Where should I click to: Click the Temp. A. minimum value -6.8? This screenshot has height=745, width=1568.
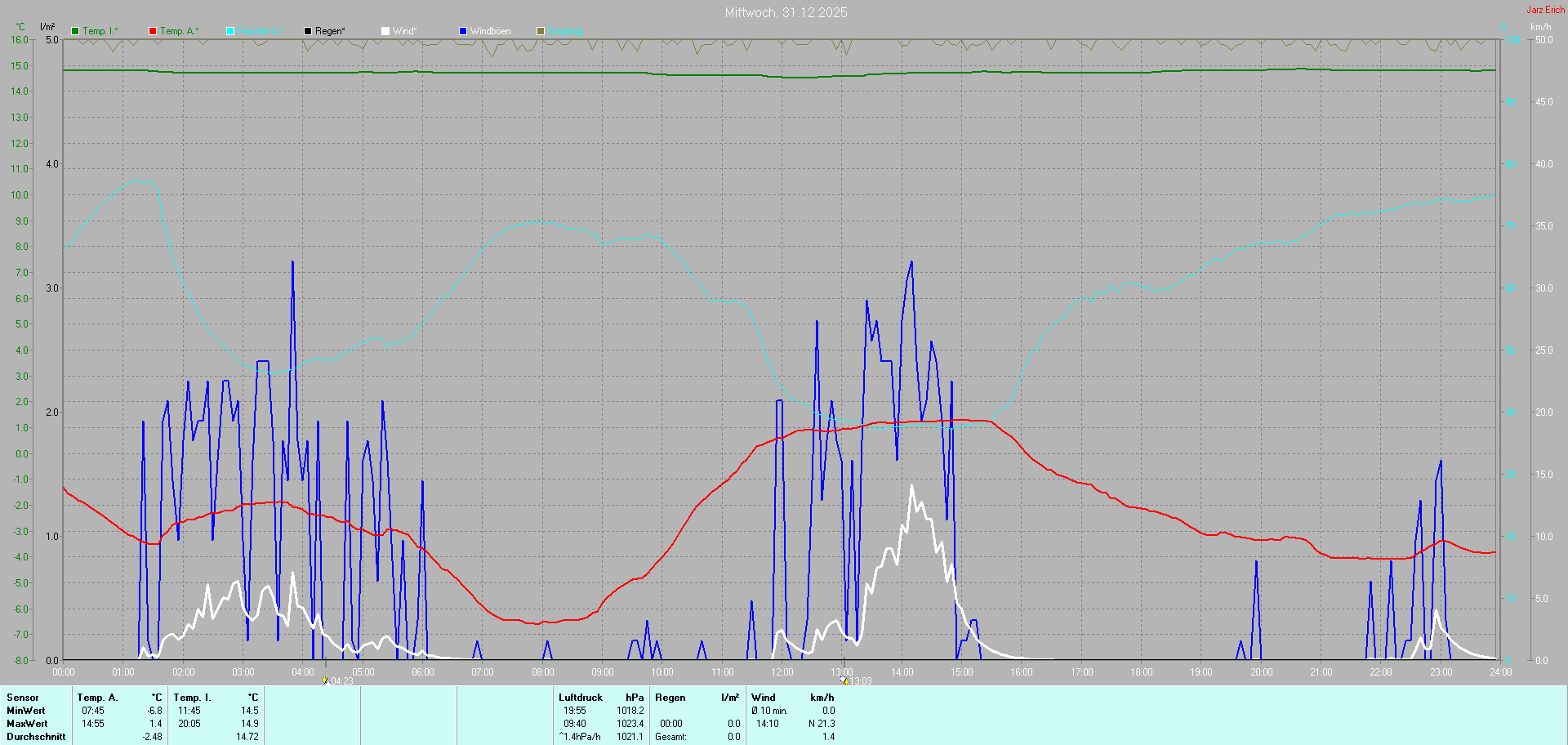pos(155,711)
